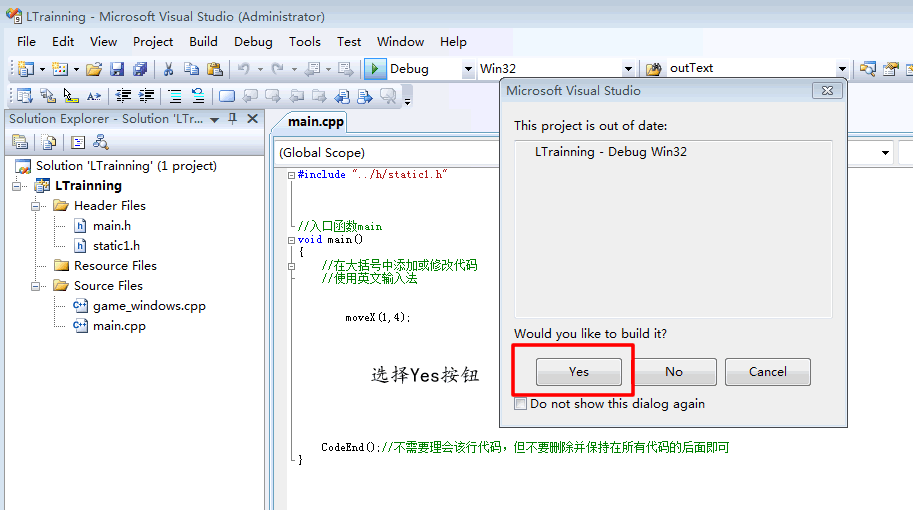Click the Start Debugging green play icon
This screenshot has height=510, width=913.
click(x=375, y=69)
